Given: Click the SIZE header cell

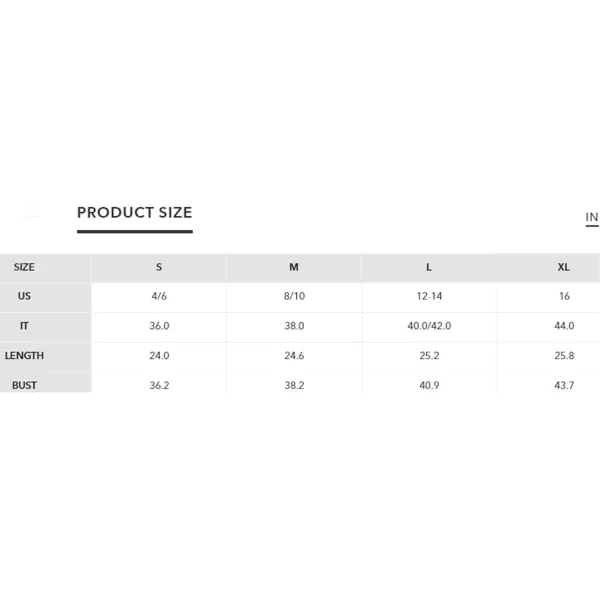Looking at the screenshot, I should point(24,267).
